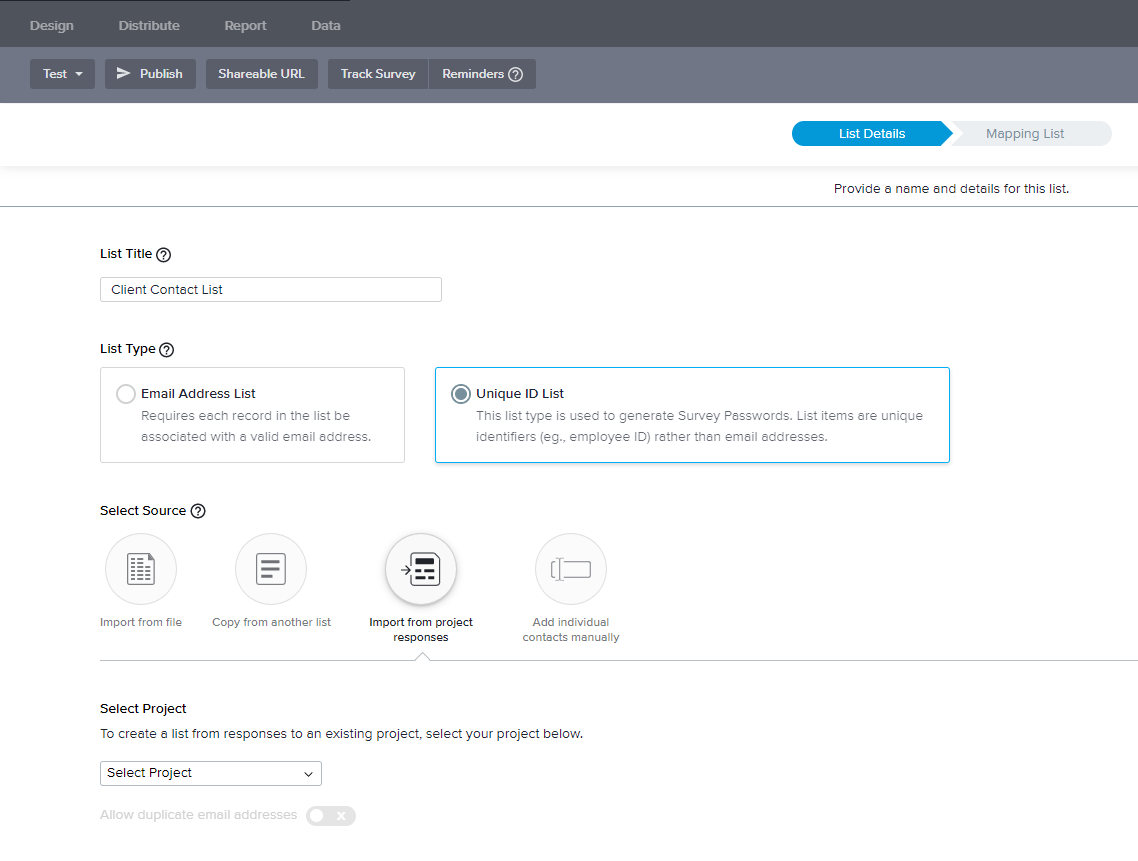The image size is (1138, 861).
Task: Open the List Title help icon
Action: tap(164, 255)
